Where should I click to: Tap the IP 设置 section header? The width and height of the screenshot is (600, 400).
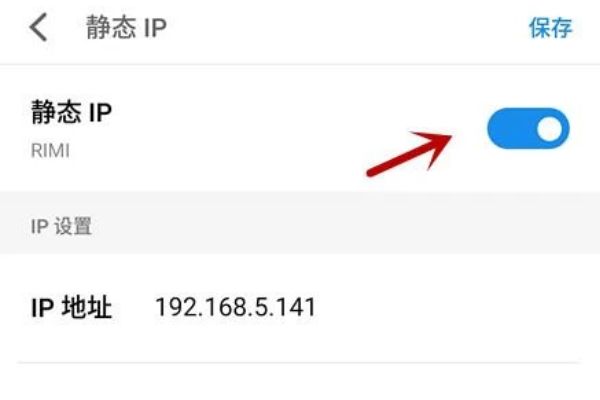61,226
